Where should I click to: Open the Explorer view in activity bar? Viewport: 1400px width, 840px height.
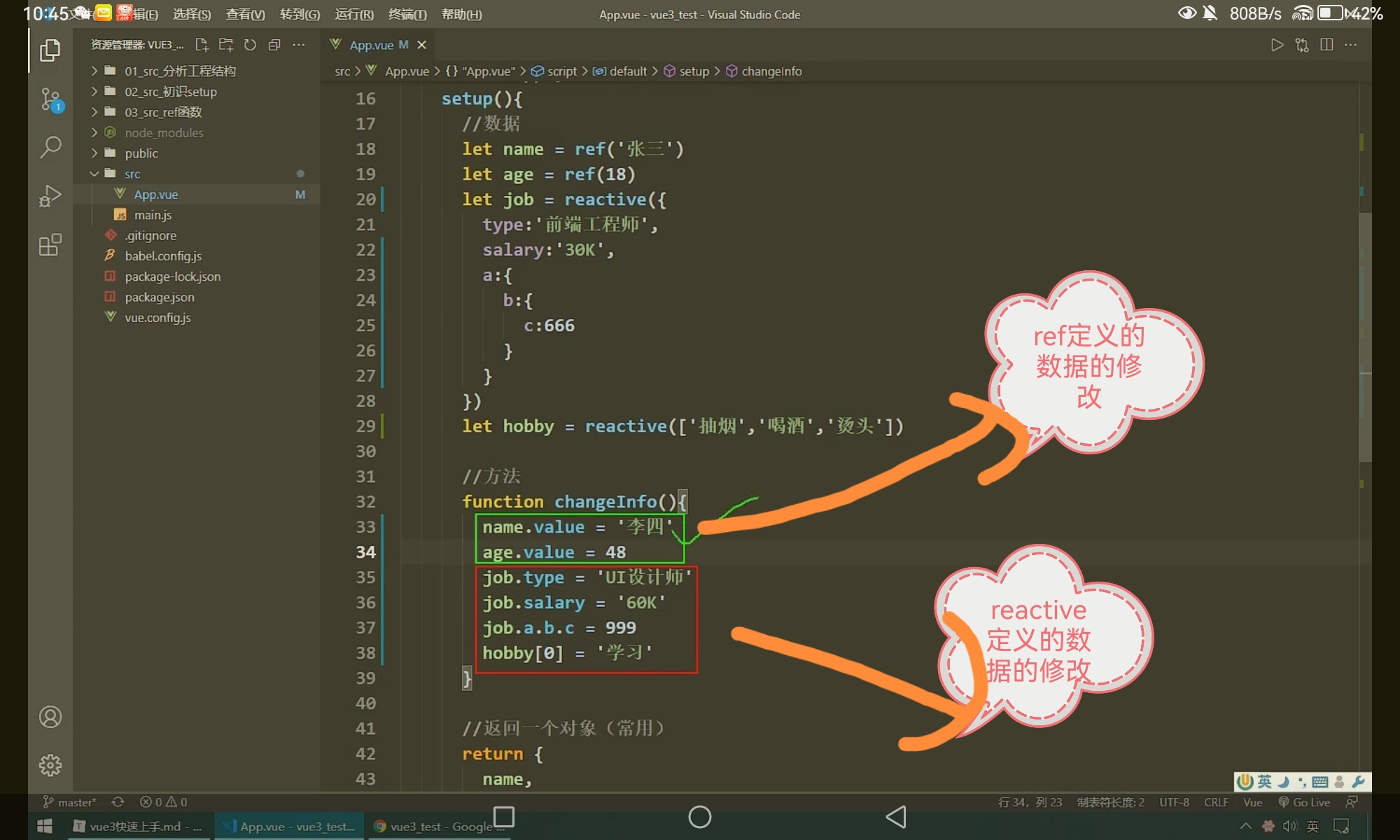50,50
